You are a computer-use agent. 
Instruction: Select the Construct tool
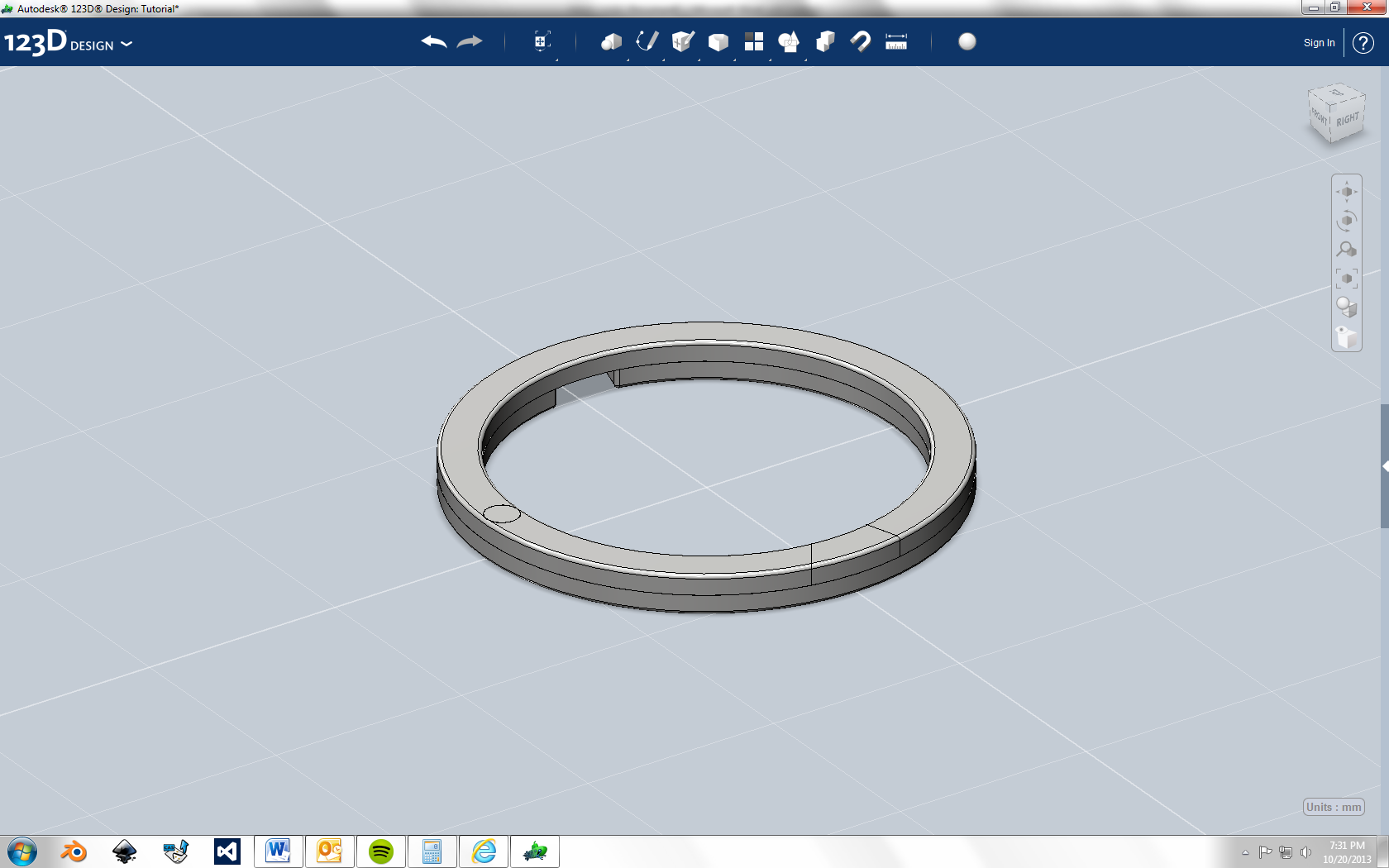(x=681, y=41)
